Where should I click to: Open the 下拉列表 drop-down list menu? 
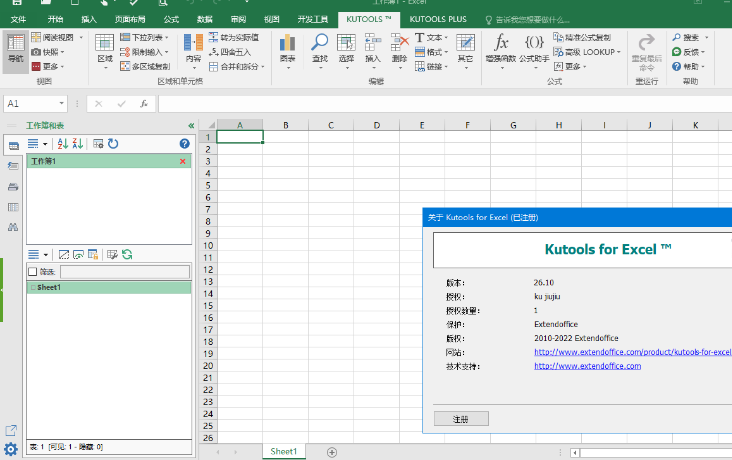point(144,37)
